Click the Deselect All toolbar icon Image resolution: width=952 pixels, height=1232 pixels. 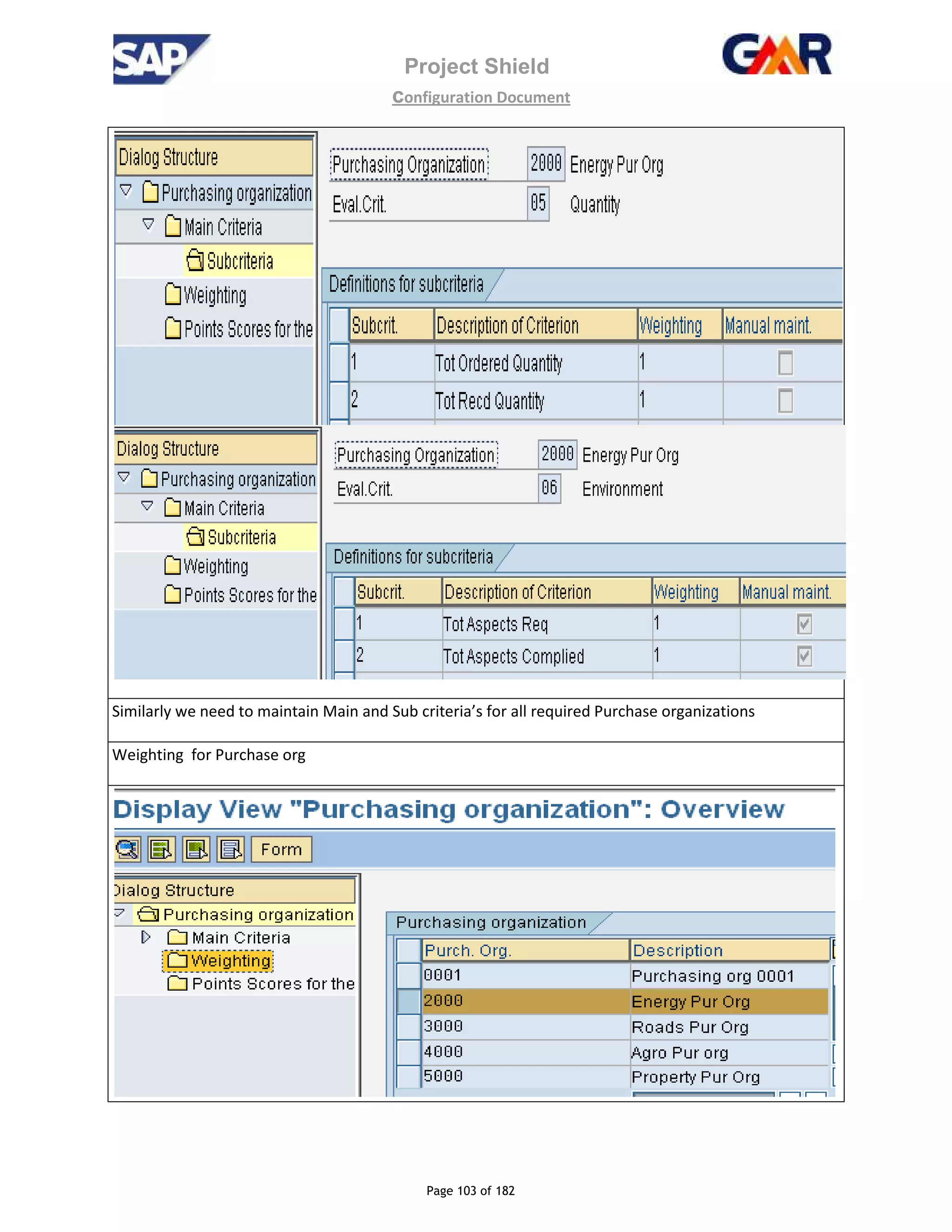231,849
